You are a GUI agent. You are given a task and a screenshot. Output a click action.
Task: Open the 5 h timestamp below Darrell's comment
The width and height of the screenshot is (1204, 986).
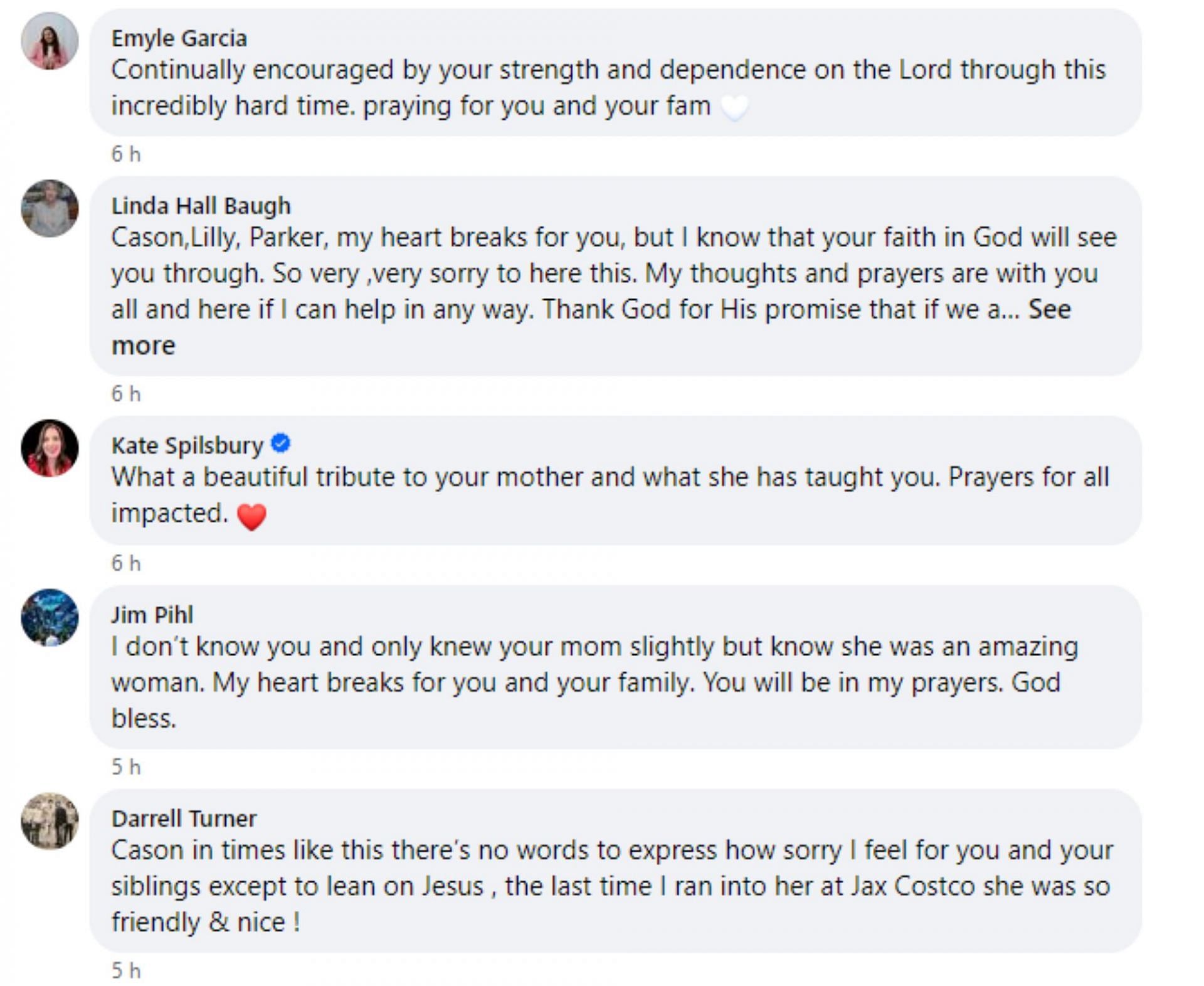126,970
